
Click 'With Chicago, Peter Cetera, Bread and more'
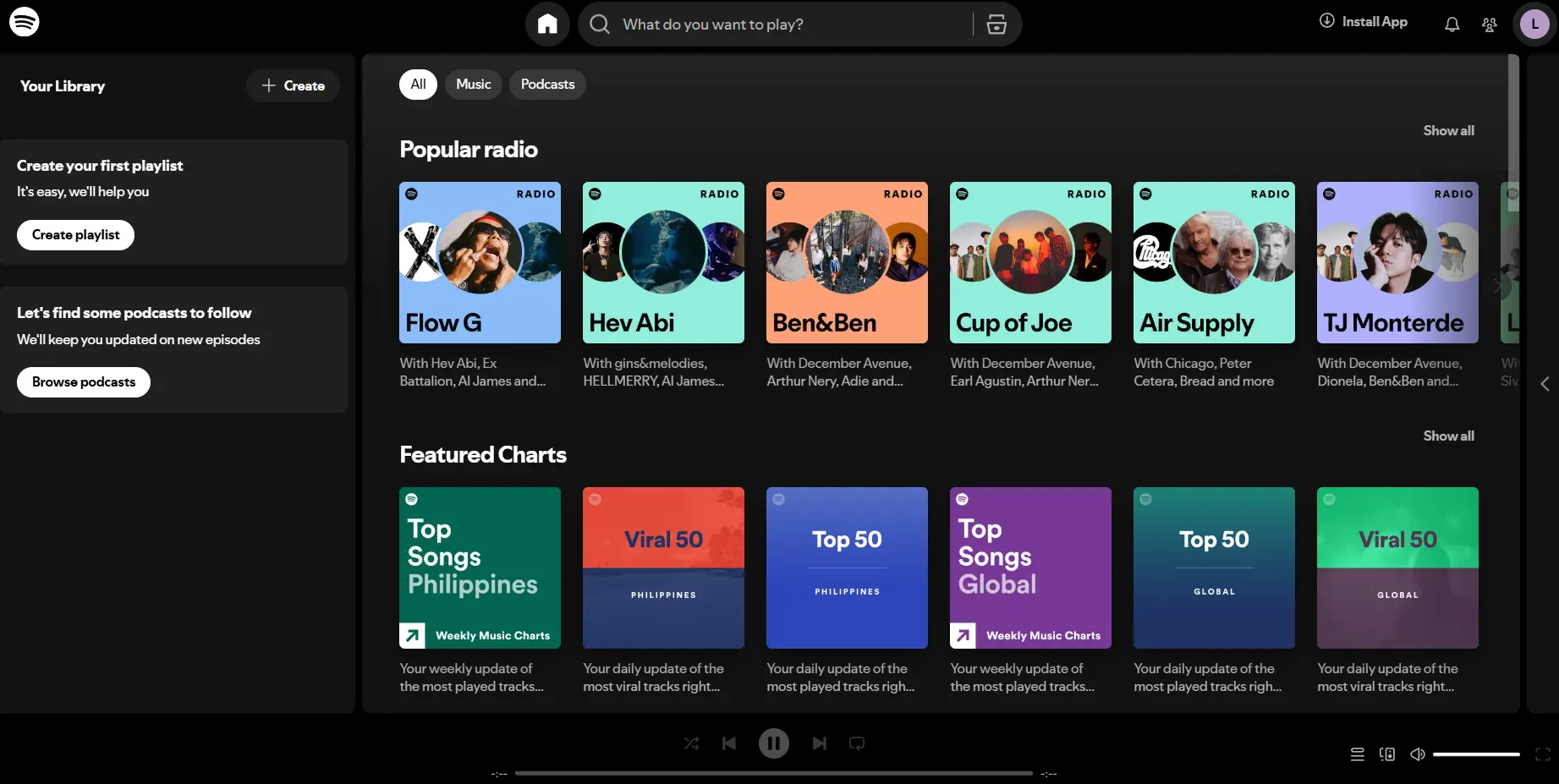[1203, 372]
